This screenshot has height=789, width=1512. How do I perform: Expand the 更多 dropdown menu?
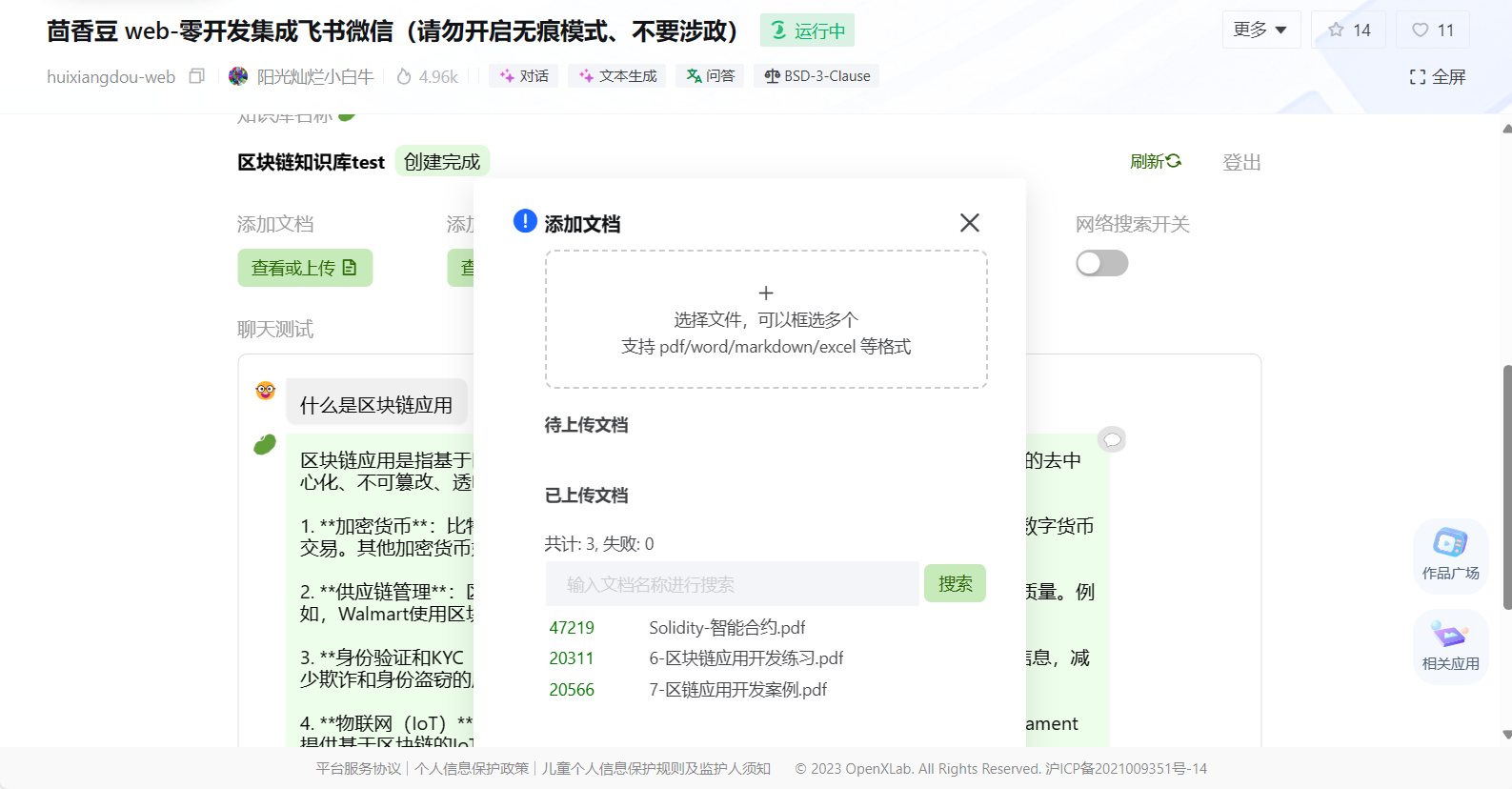click(1260, 30)
